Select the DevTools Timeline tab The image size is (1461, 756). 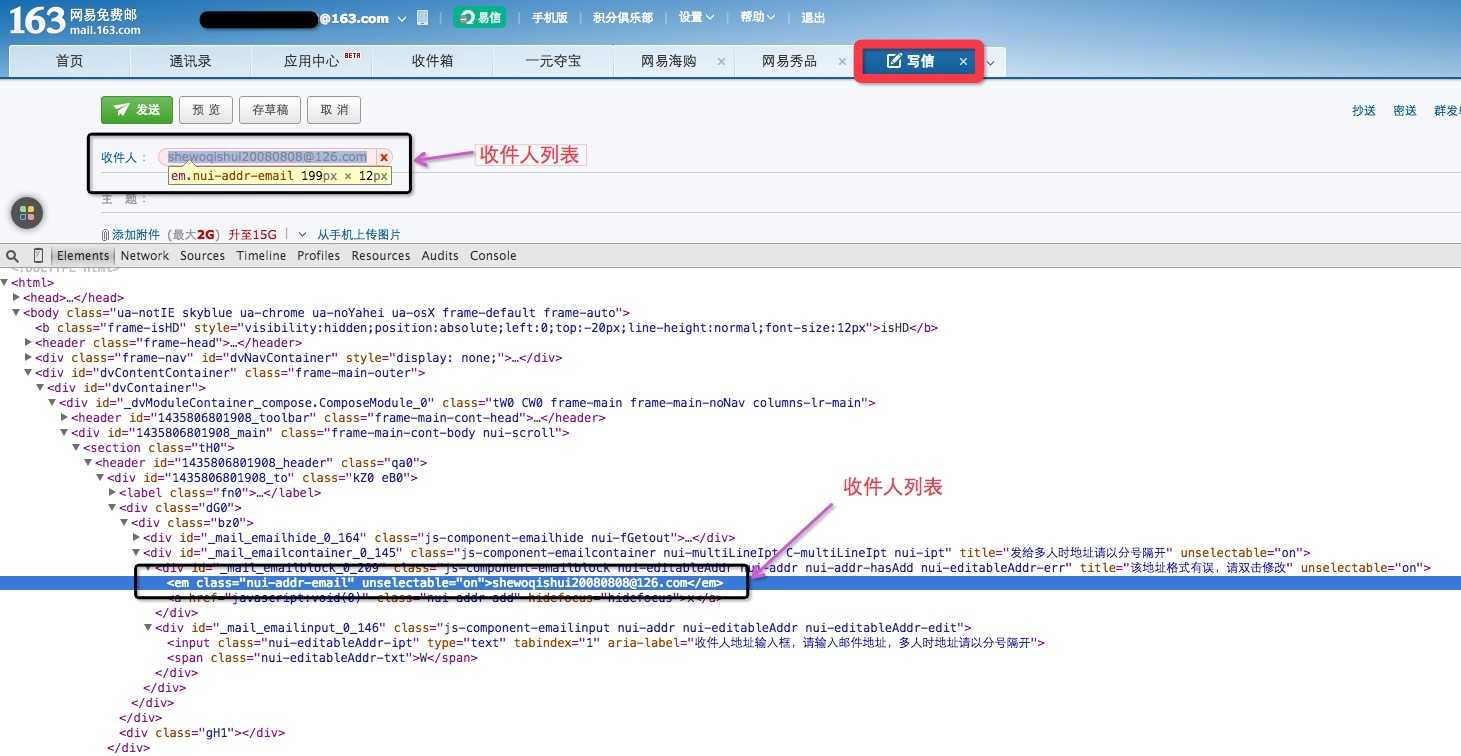[x=261, y=256]
